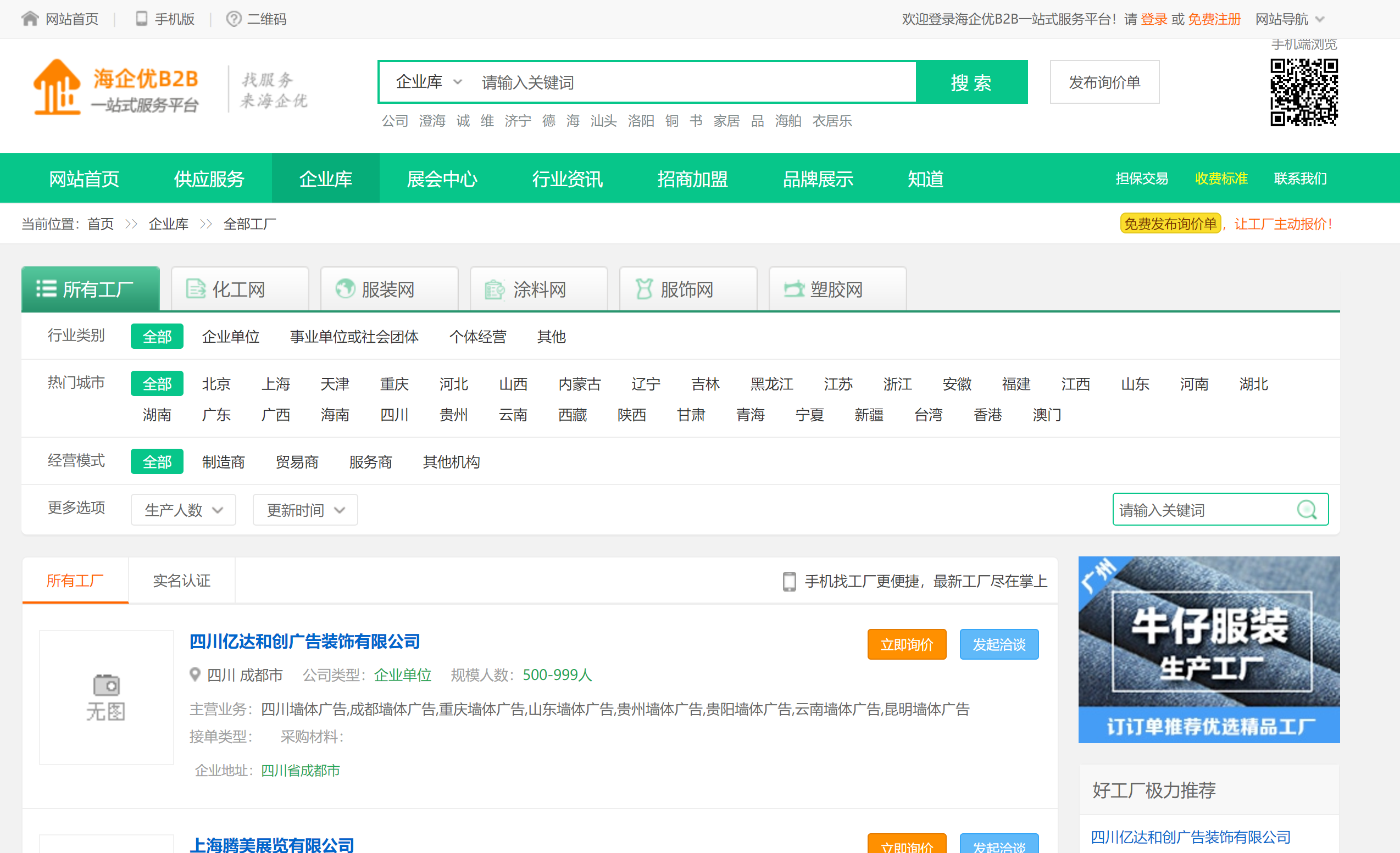This screenshot has width=1400, height=853.
Task: Open the 网站导航 dropdown
Action: 1290,19
